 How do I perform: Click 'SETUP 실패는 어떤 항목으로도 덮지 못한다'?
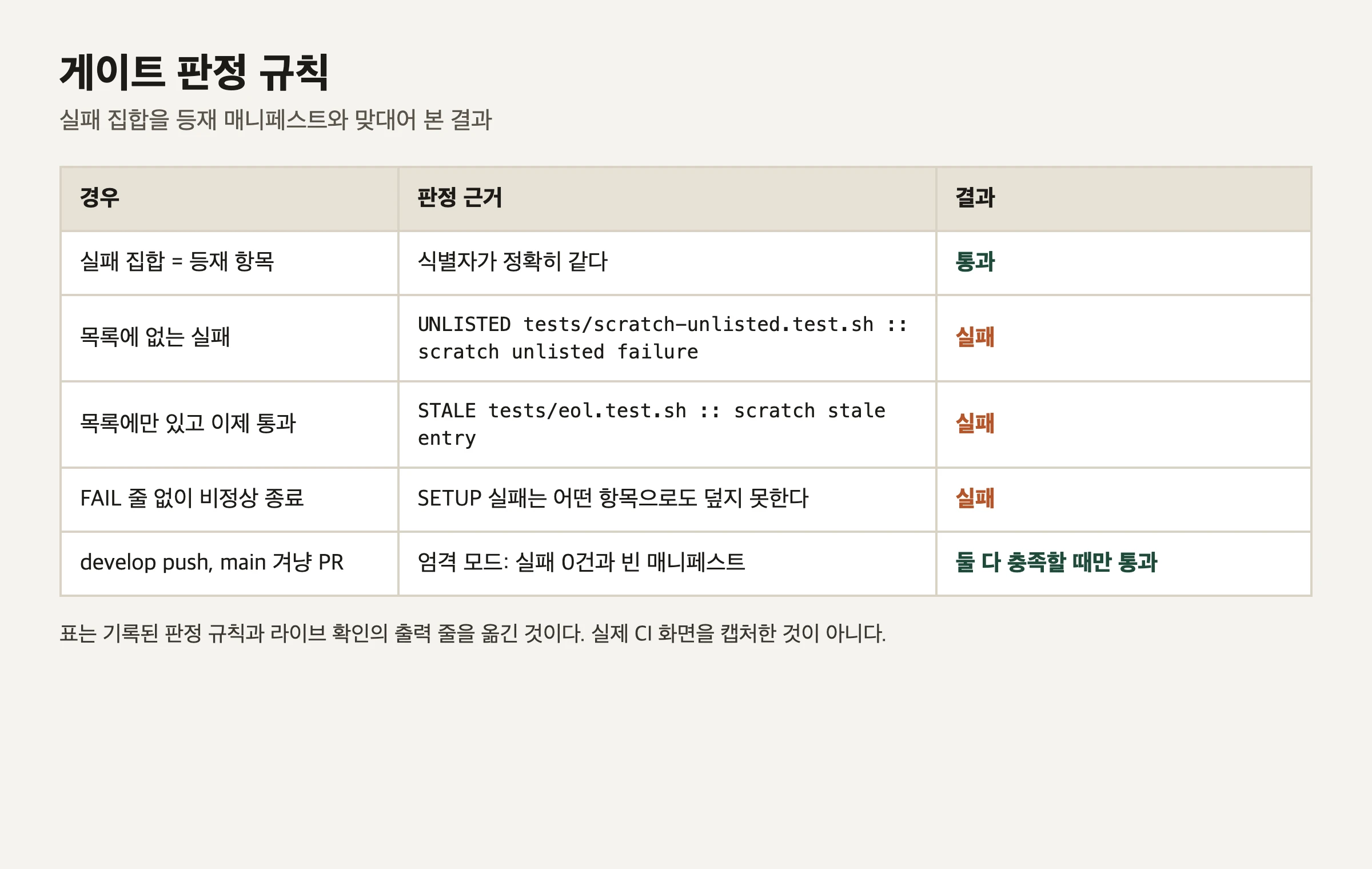[613, 499]
